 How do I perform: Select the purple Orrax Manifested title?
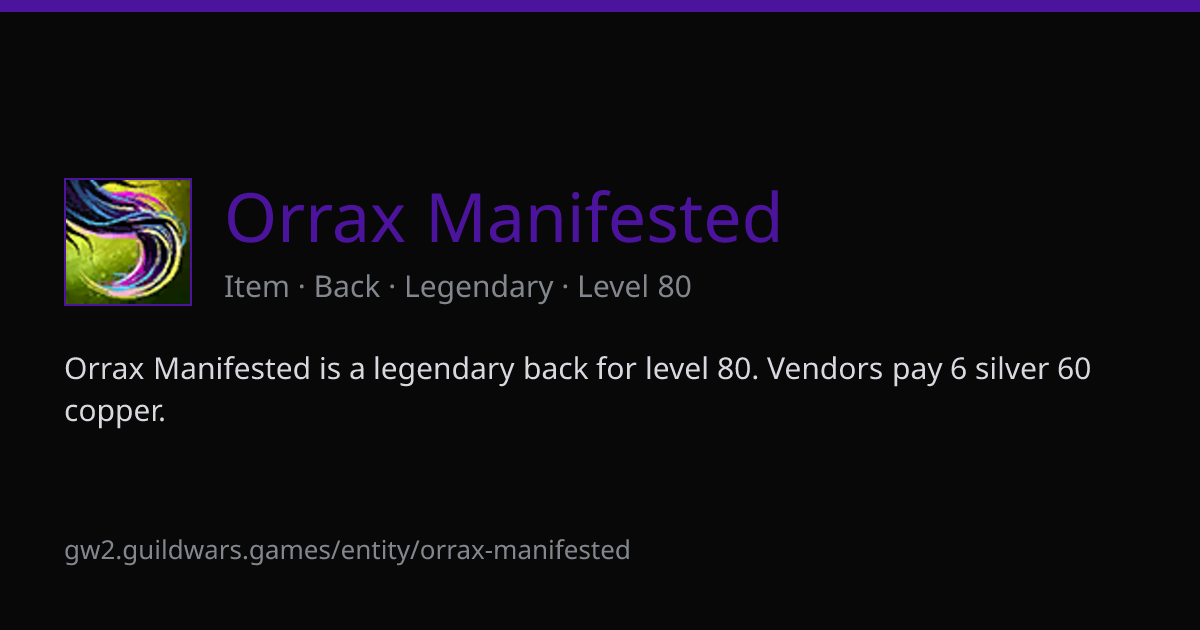503,217
